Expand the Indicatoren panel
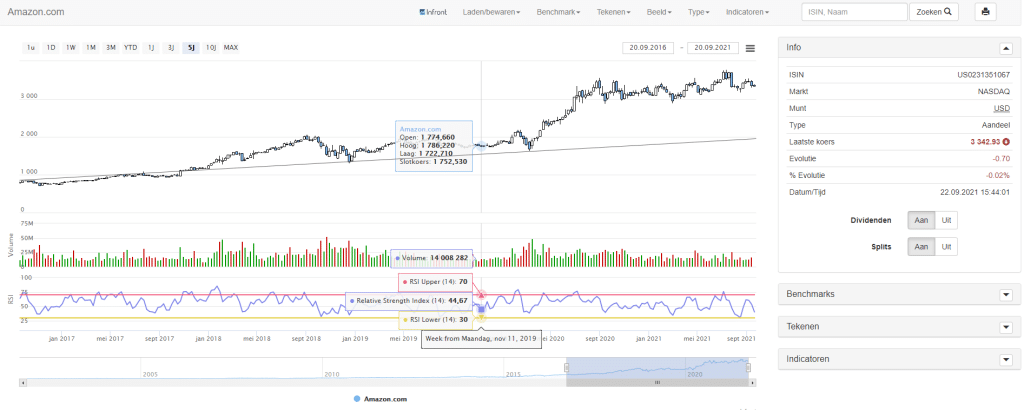The image size is (1024, 410). click(x=1006, y=359)
